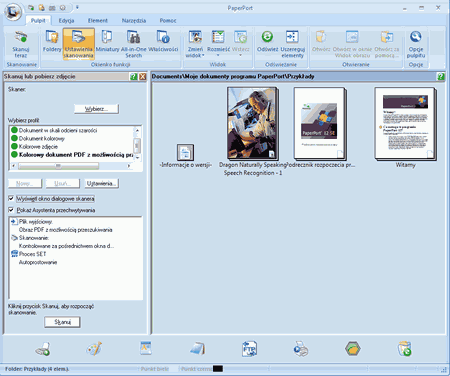450x376 pixels.
Task: Click the printer icon in Send To bar
Action: tap(301, 349)
